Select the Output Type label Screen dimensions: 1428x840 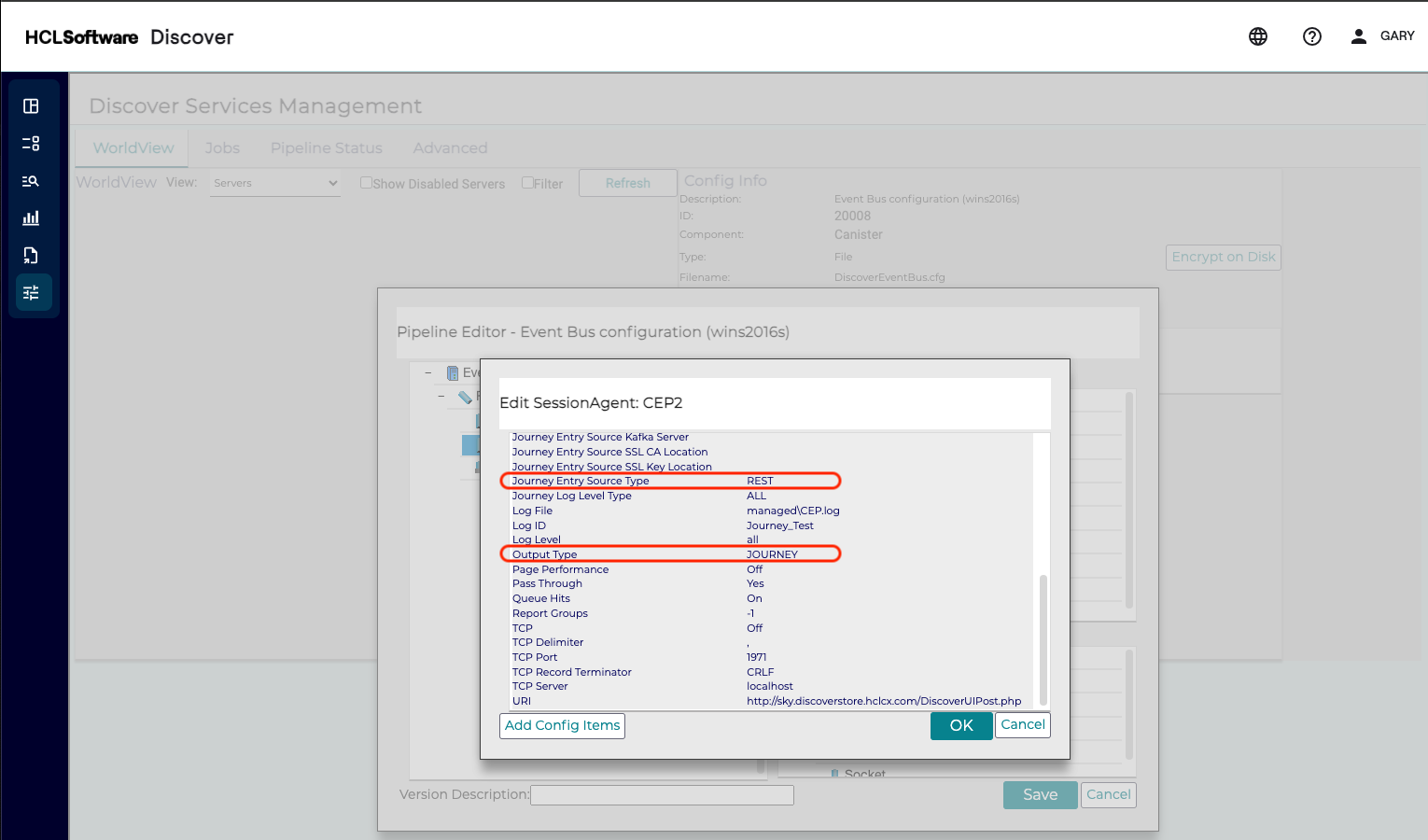click(545, 554)
